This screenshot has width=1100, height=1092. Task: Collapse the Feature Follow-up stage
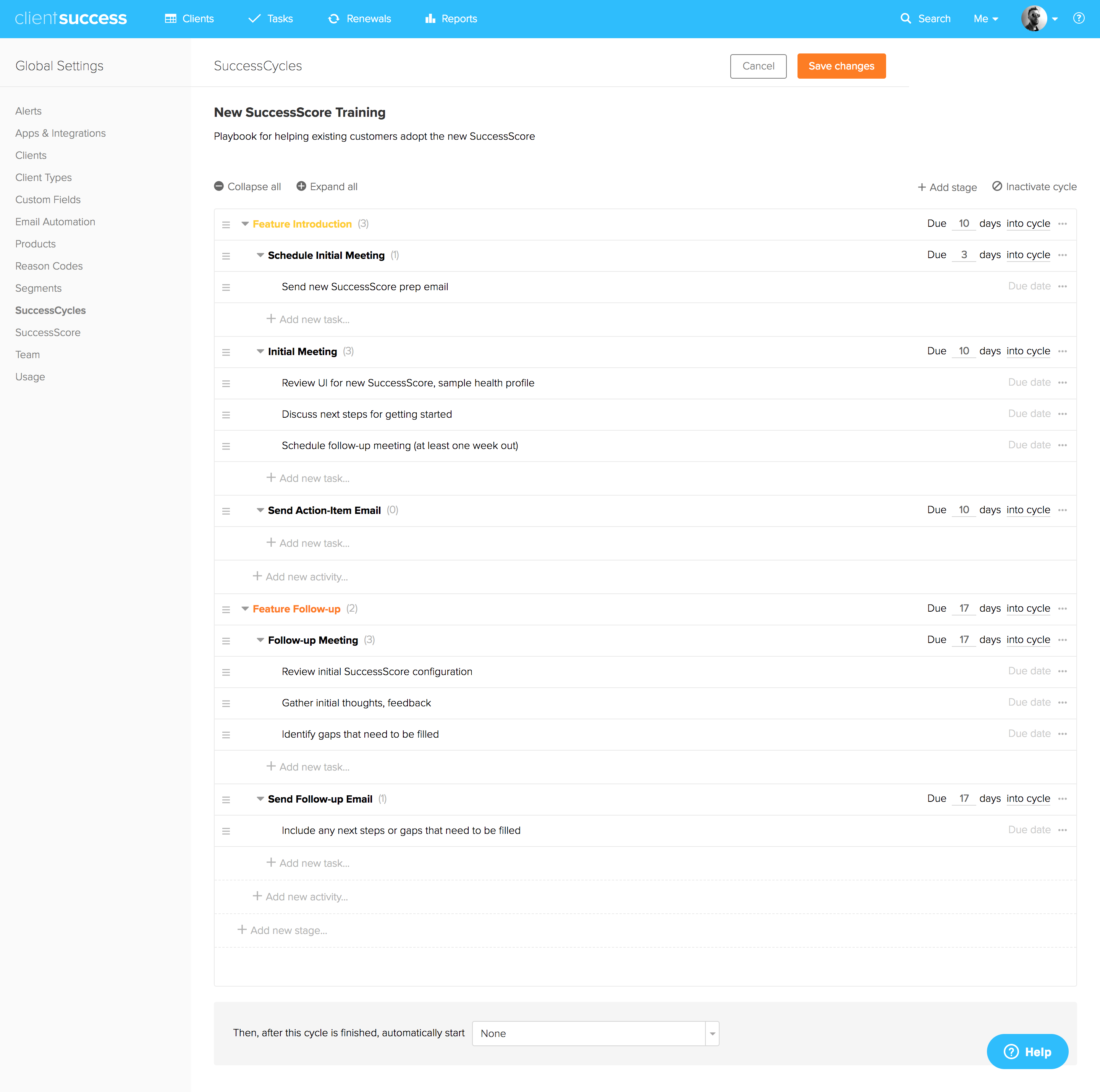(x=245, y=608)
